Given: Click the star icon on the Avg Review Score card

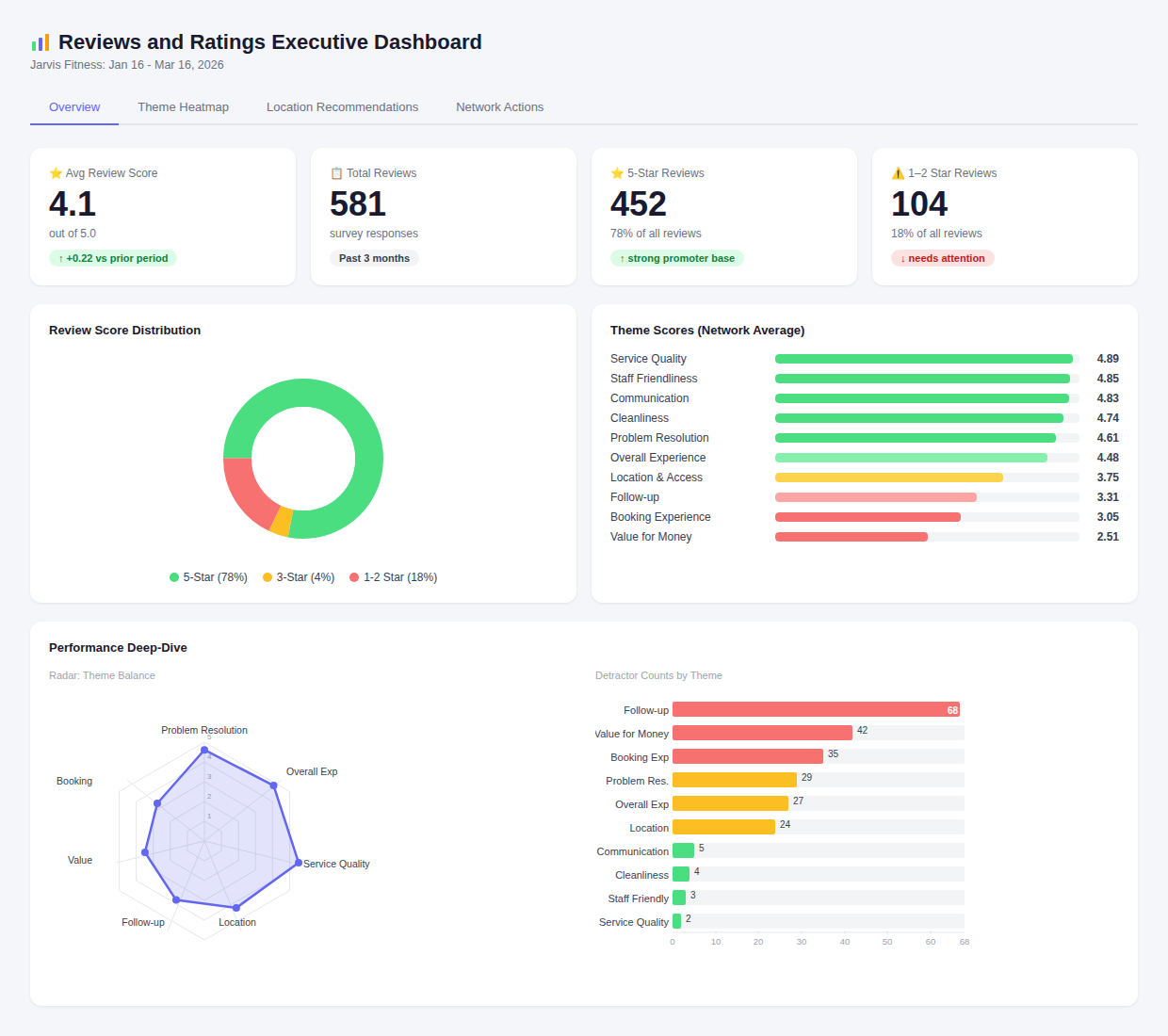Looking at the screenshot, I should point(55,172).
